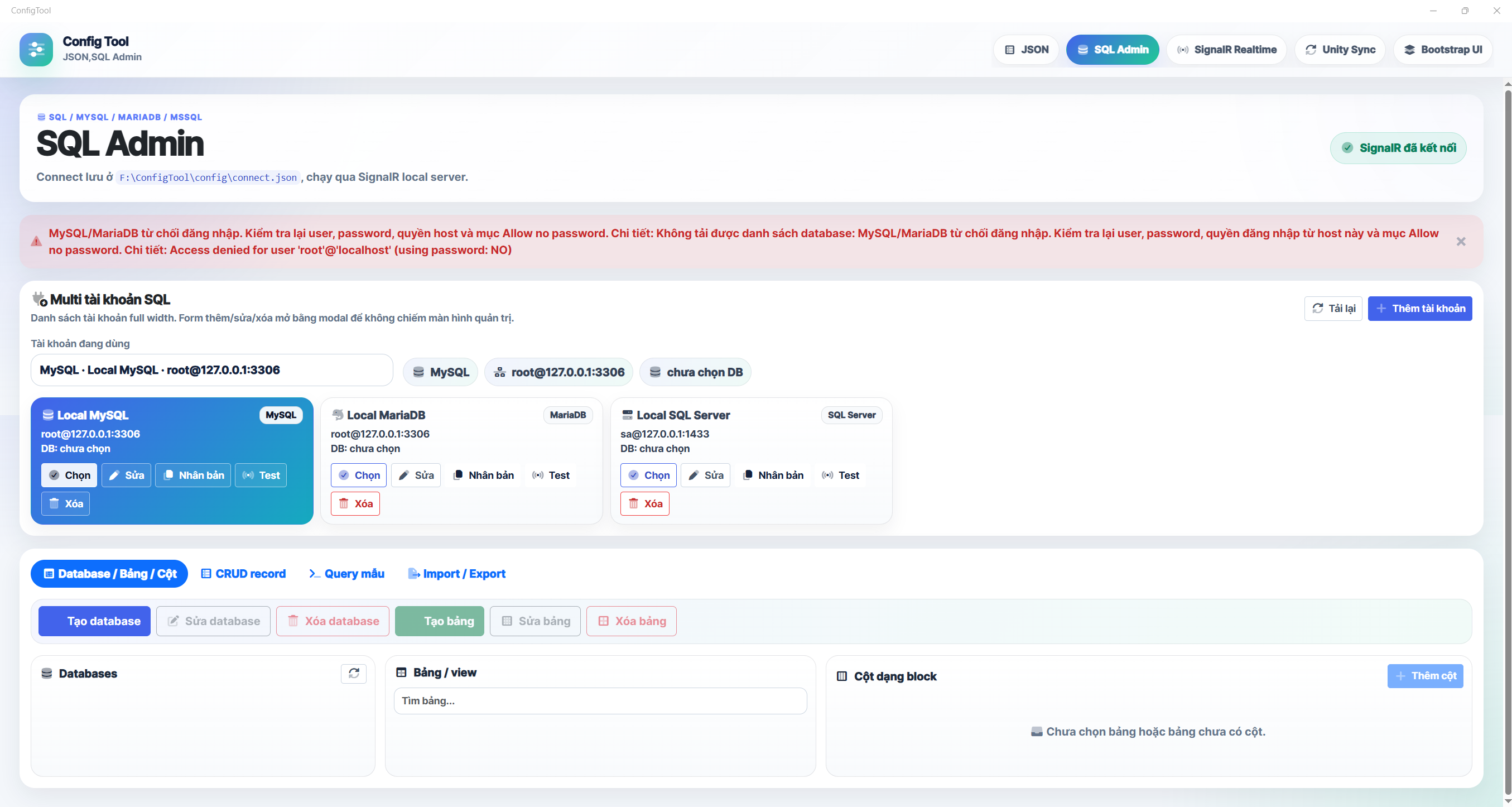The image size is (1512, 807).
Task: Switch to the Import / Export tab
Action: pos(456,574)
